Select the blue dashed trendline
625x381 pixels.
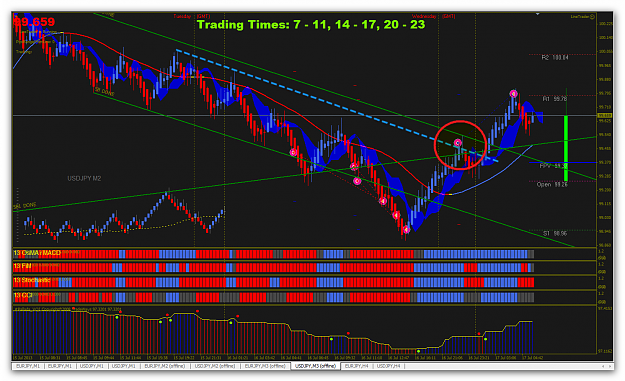(337, 106)
